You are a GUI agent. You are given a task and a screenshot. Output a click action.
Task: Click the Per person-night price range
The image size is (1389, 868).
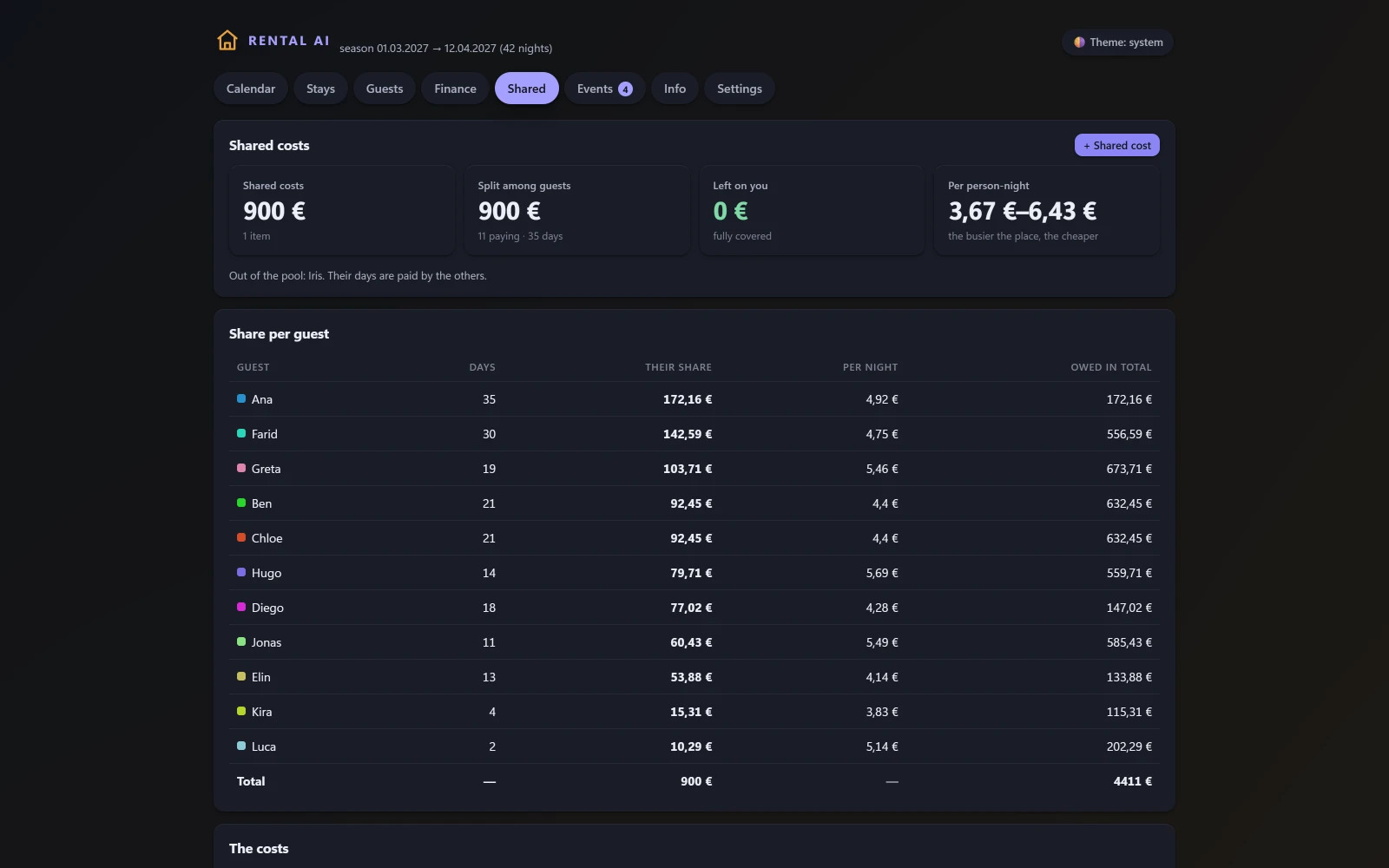click(1022, 211)
